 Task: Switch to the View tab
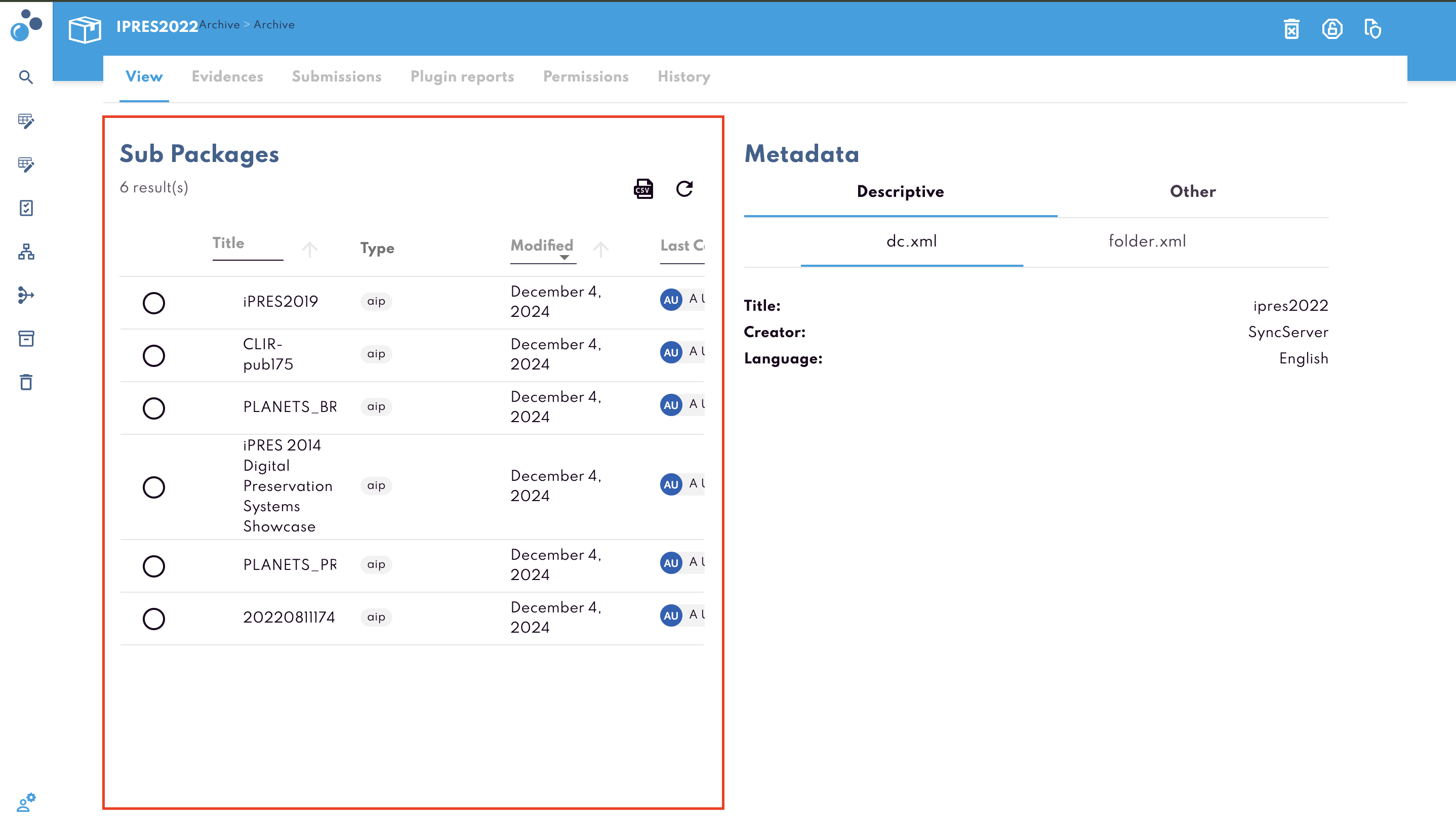[144, 77]
